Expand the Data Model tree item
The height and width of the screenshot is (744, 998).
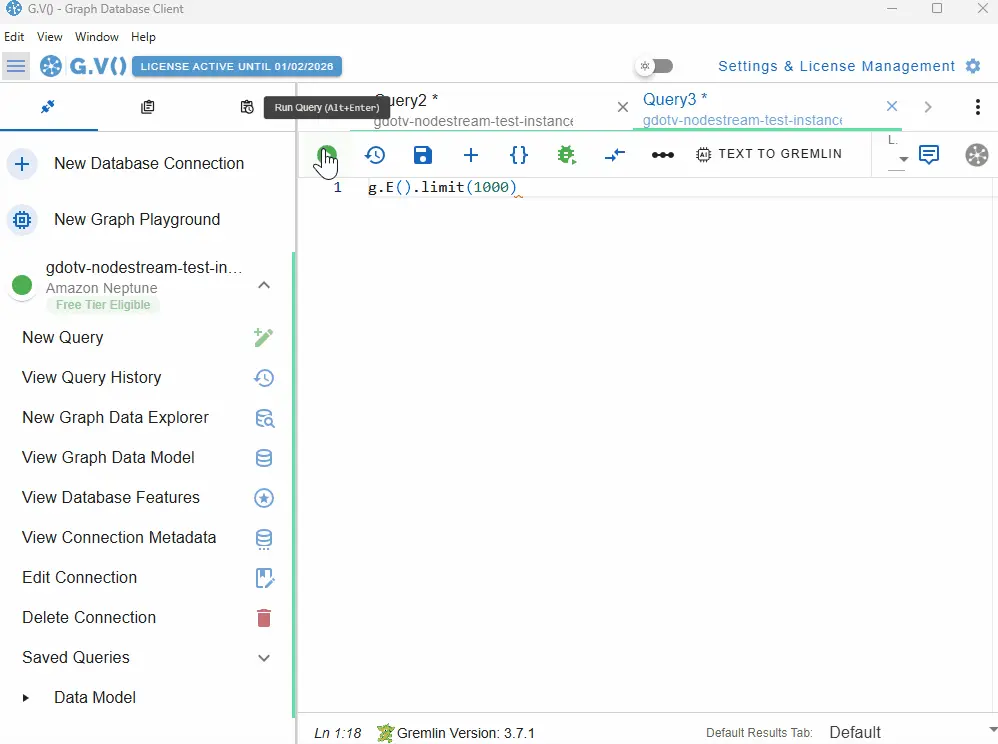26,698
